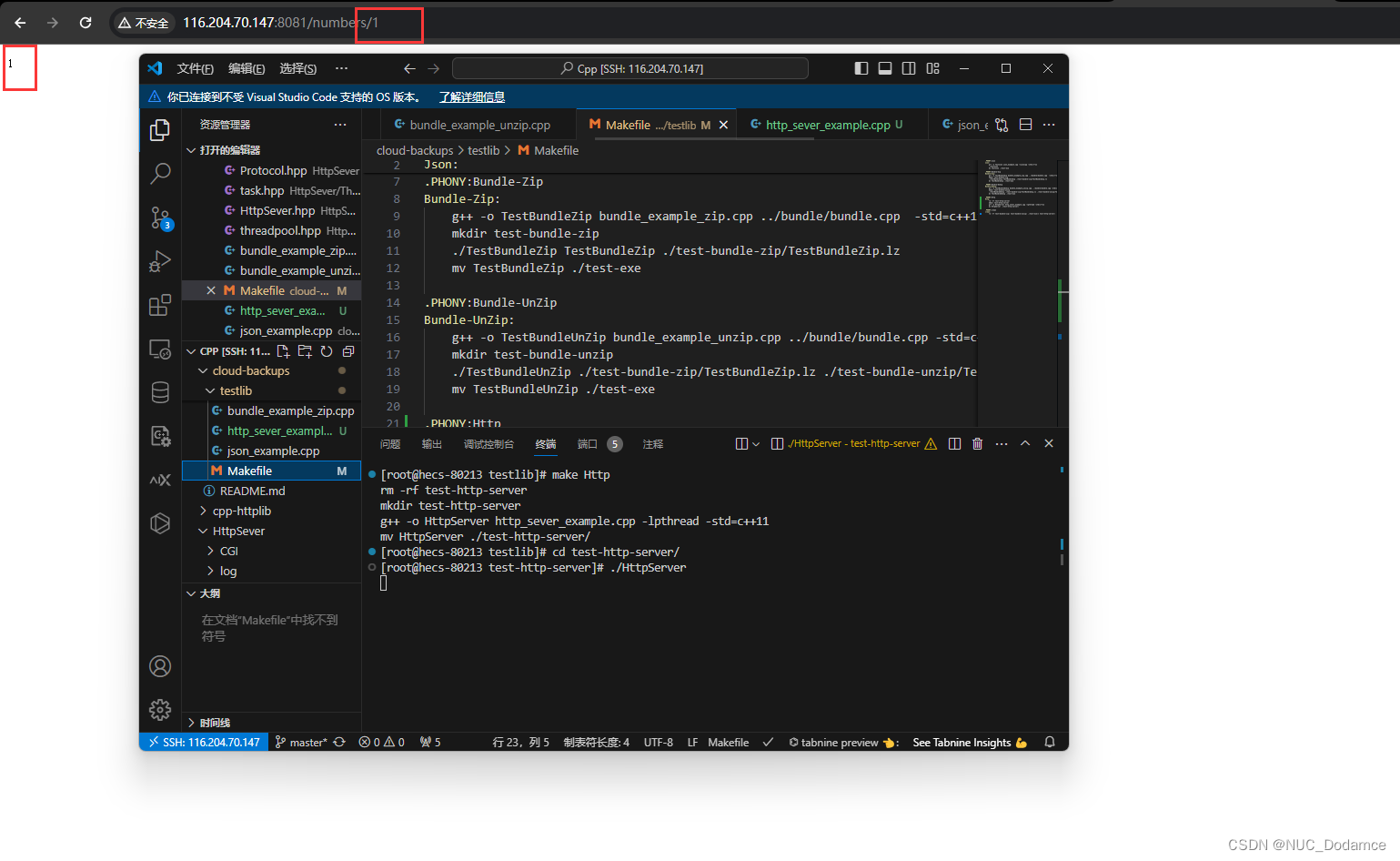
Task: Collapse the cloud-backups folder
Action: tap(204, 371)
